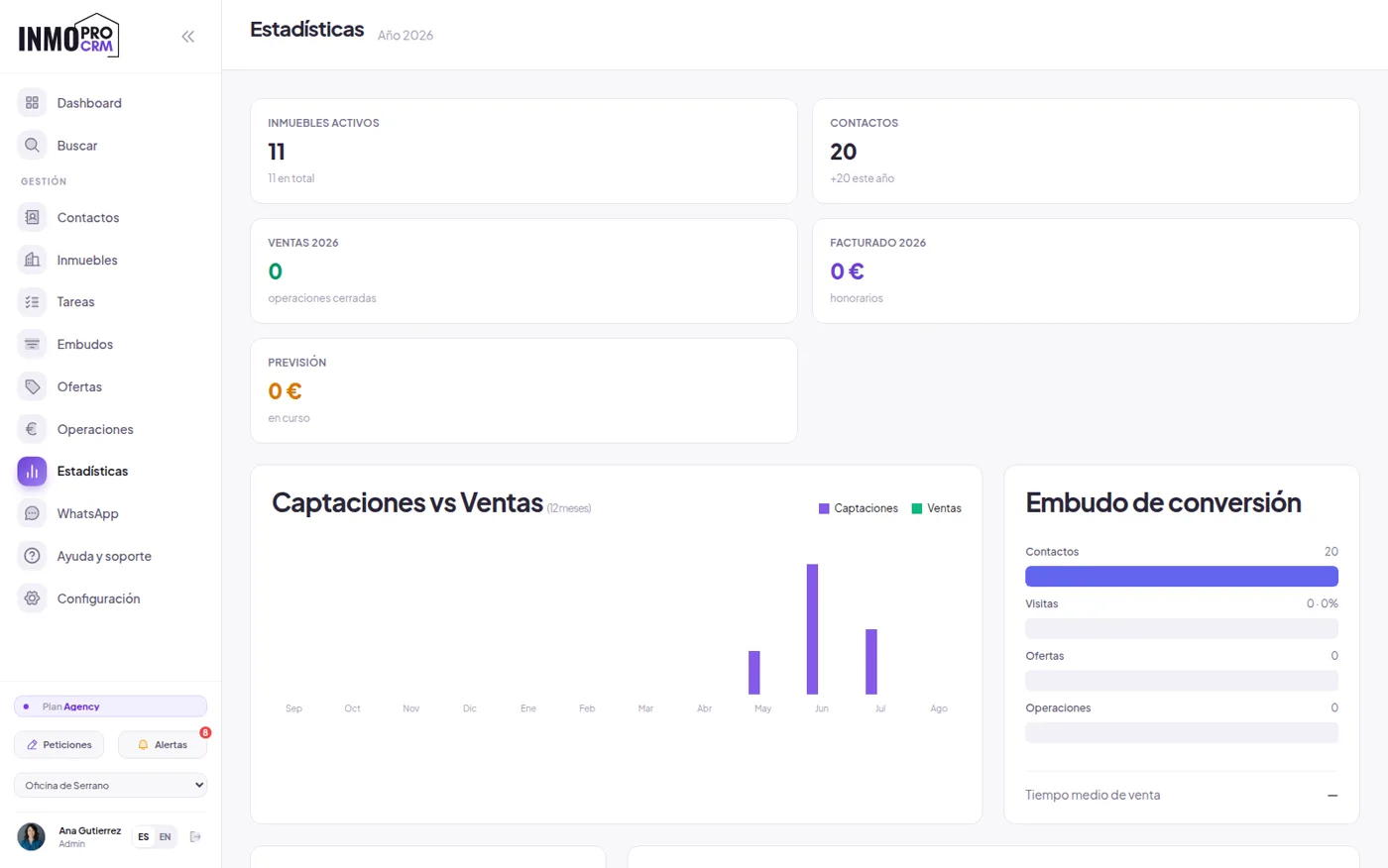Click the Plan Agency badge

pos(110,706)
